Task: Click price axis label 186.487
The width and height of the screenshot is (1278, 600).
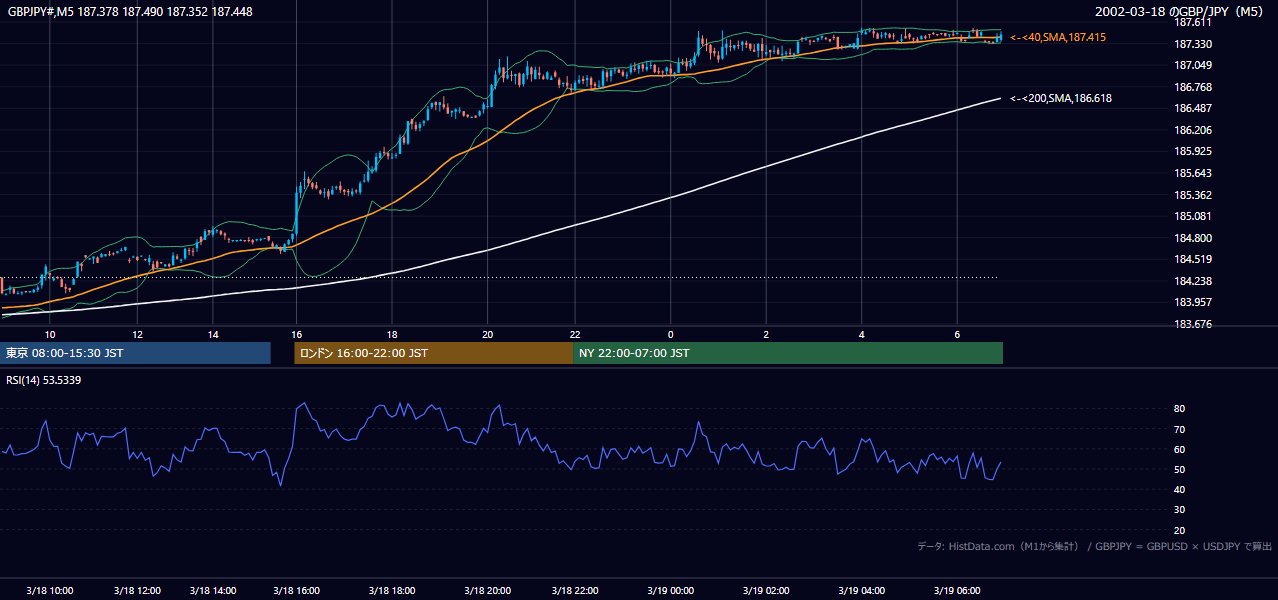Action: click(1193, 109)
